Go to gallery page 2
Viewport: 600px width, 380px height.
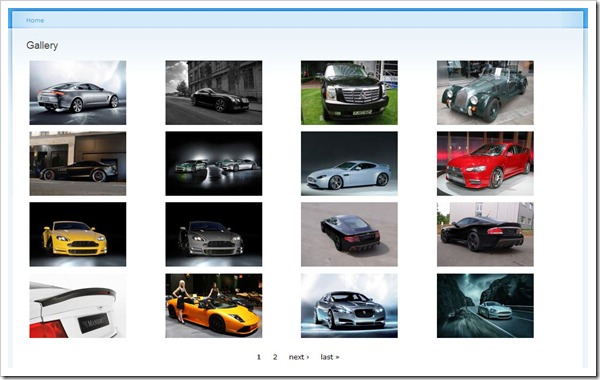275,357
